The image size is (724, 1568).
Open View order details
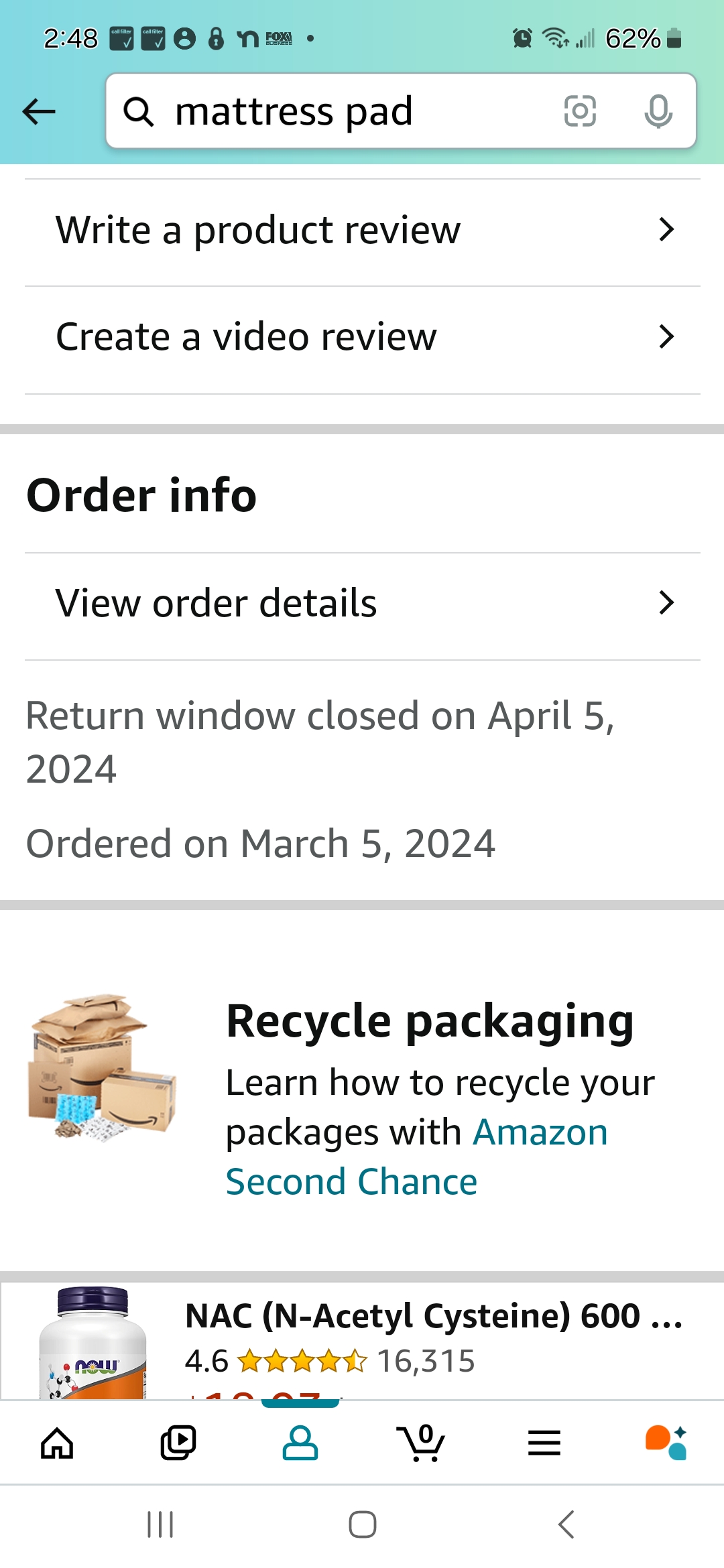(x=363, y=606)
